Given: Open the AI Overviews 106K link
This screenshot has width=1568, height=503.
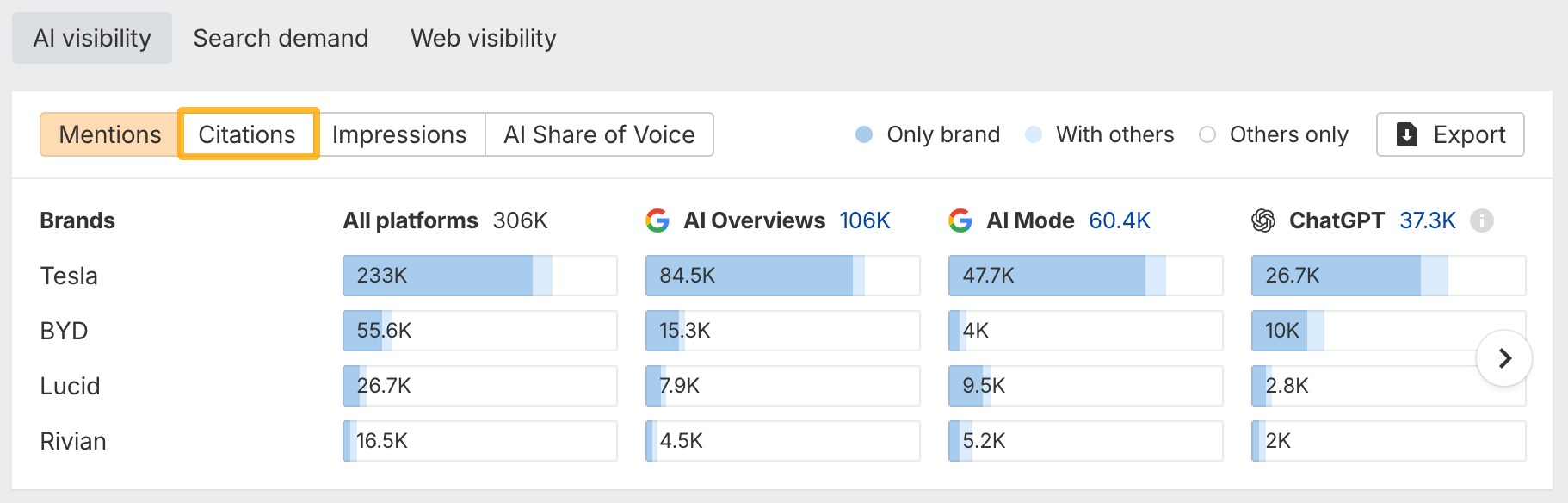Looking at the screenshot, I should pos(864,220).
